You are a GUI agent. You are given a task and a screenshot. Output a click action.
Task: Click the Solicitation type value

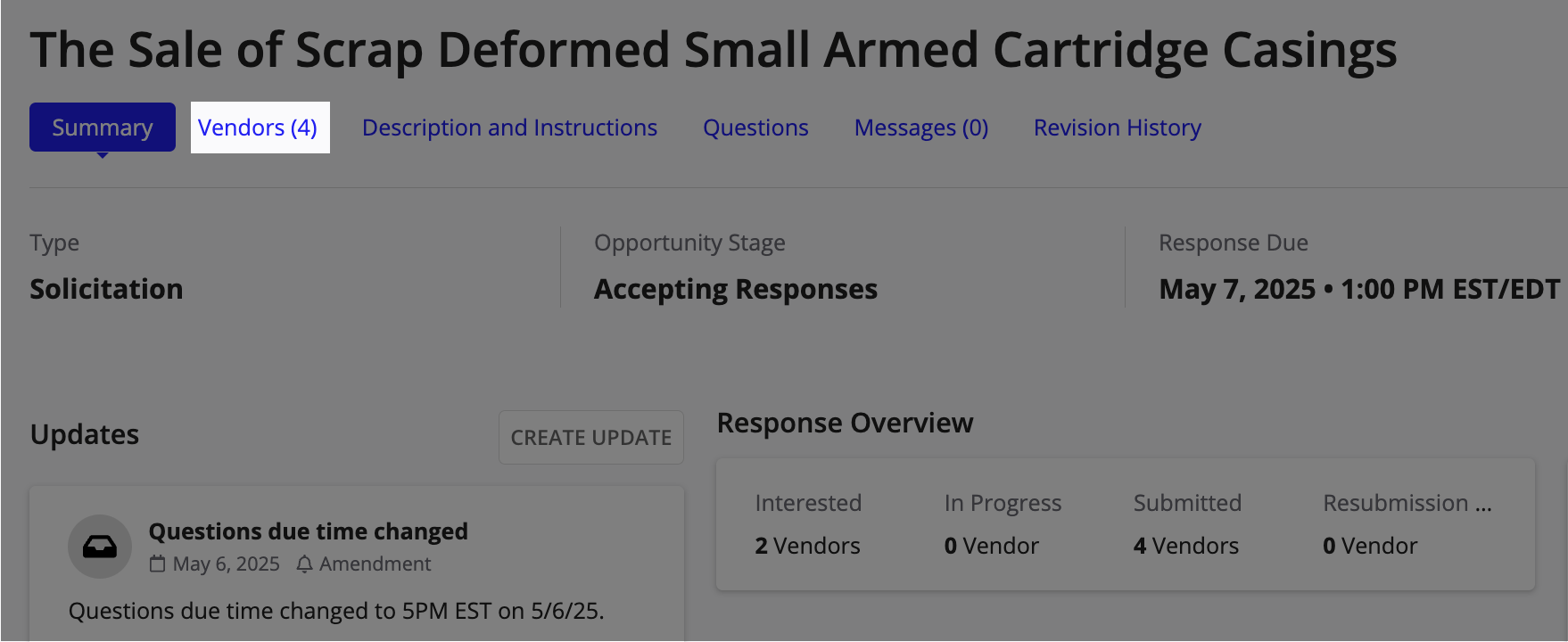tap(106, 289)
